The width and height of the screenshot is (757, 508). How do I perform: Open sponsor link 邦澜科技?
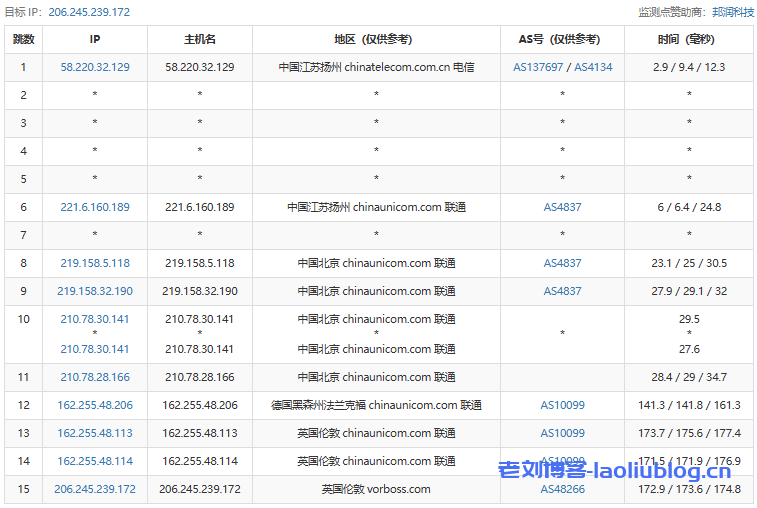coord(732,12)
